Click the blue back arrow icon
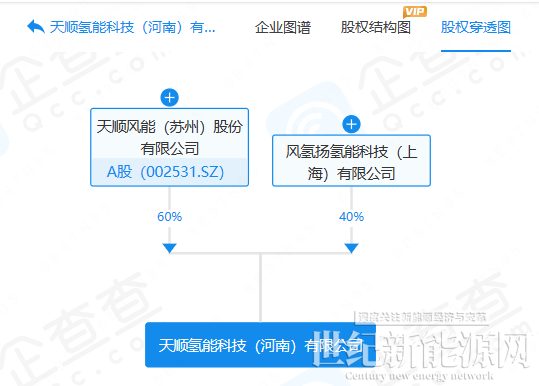This screenshot has width=539, height=386. tap(36, 27)
